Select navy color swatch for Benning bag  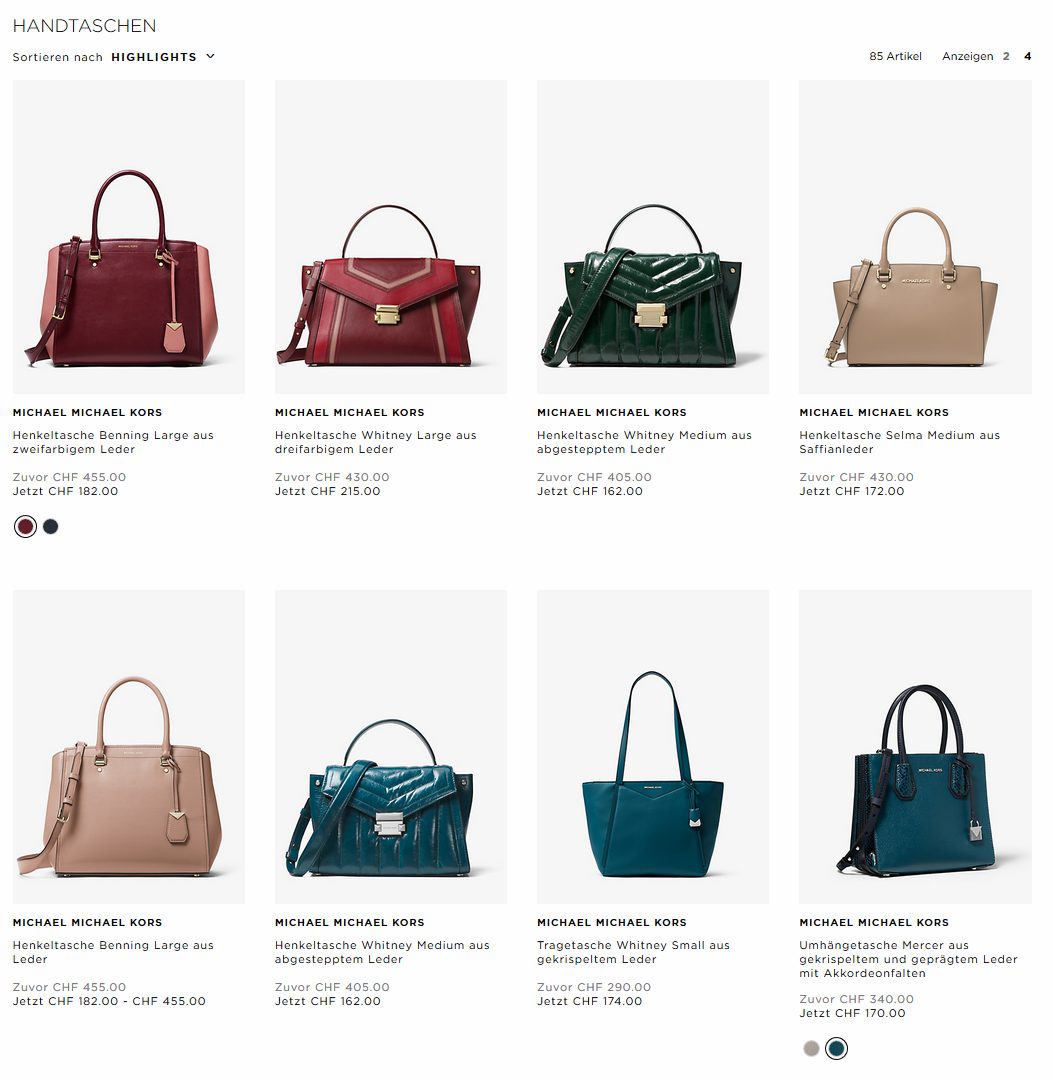[x=50, y=527]
